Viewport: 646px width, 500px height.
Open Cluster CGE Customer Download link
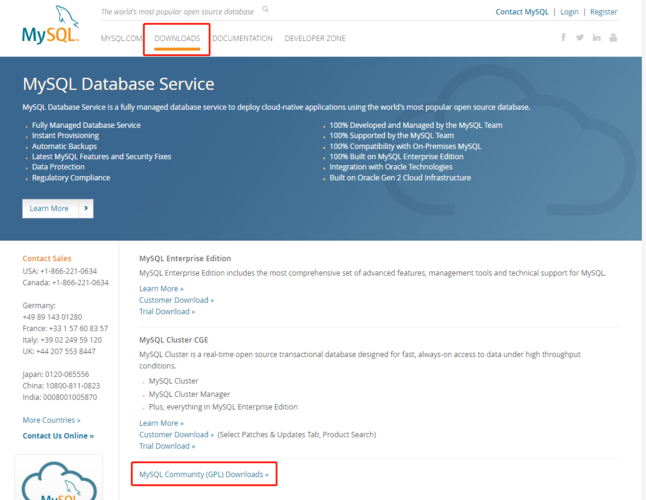pyautogui.click(x=176, y=435)
